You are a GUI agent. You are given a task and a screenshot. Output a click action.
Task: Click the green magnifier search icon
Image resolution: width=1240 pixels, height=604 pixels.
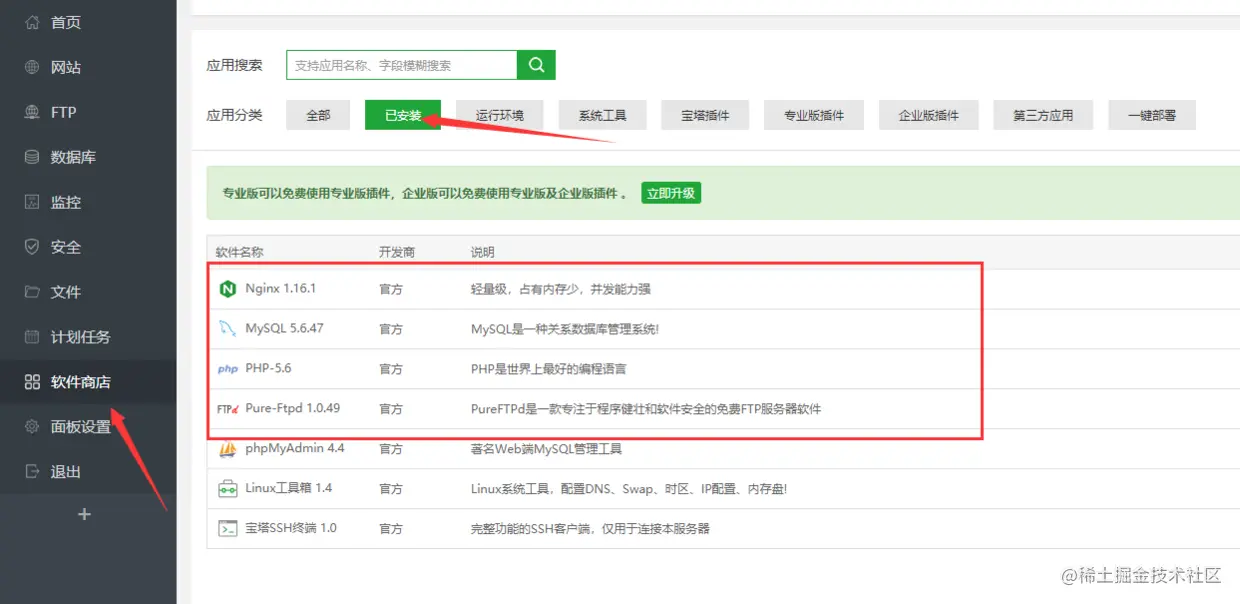(x=536, y=65)
